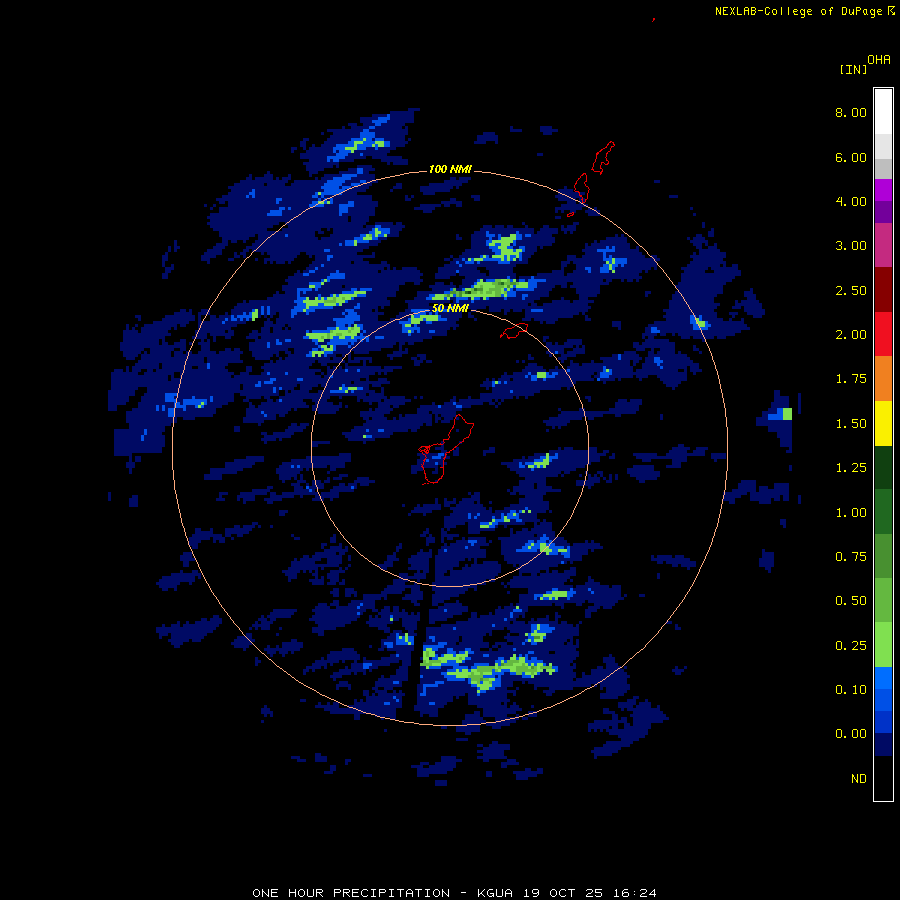Select the black ND swatch in legend
Screen dimensions: 900x900
[x=883, y=778]
